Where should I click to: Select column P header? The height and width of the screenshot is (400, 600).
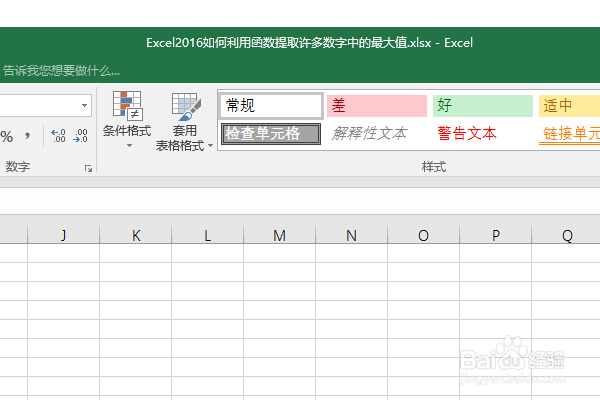click(496, 234)
